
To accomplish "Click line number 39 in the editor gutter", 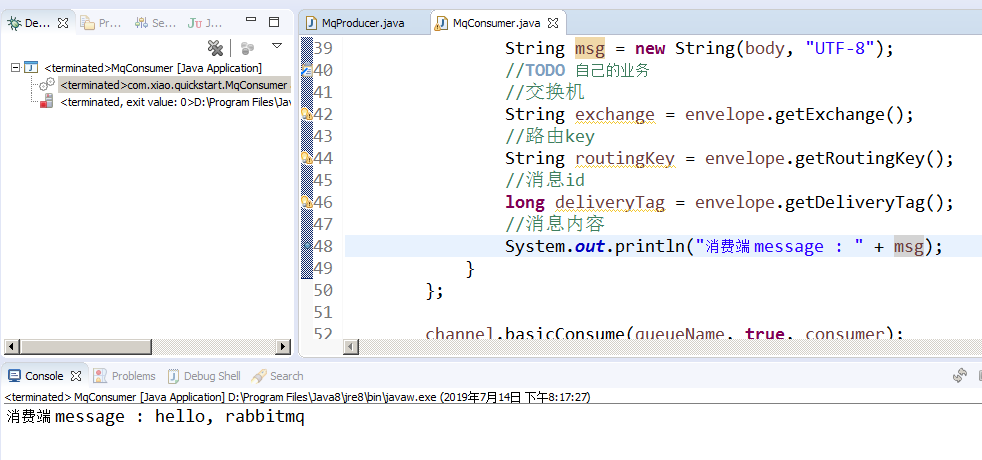I will 323,48.
